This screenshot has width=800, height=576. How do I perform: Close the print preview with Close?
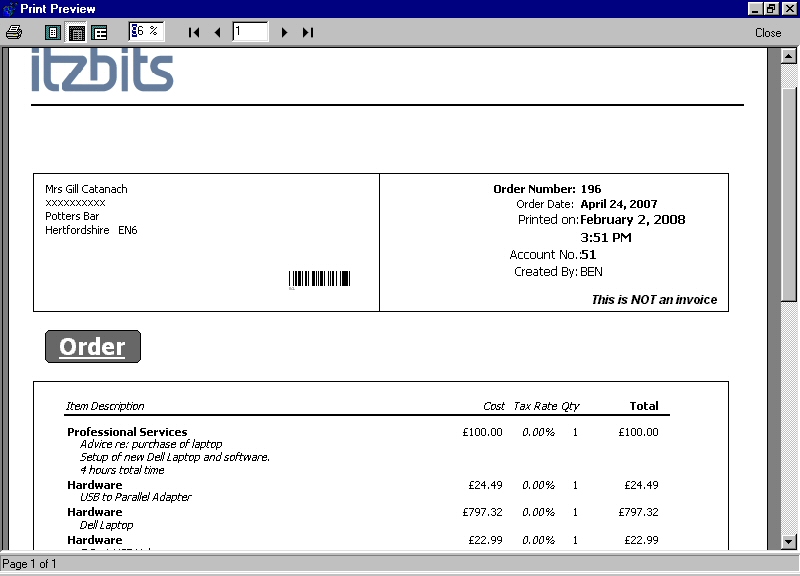point(768,32)
